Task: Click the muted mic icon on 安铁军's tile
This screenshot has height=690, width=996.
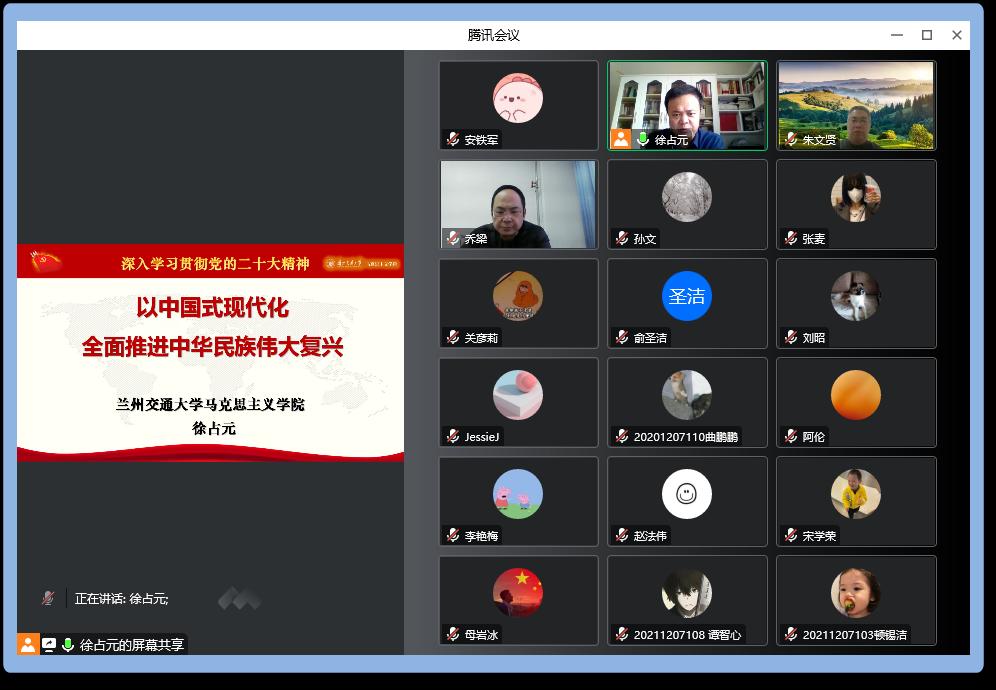Action: click(453, 140)
